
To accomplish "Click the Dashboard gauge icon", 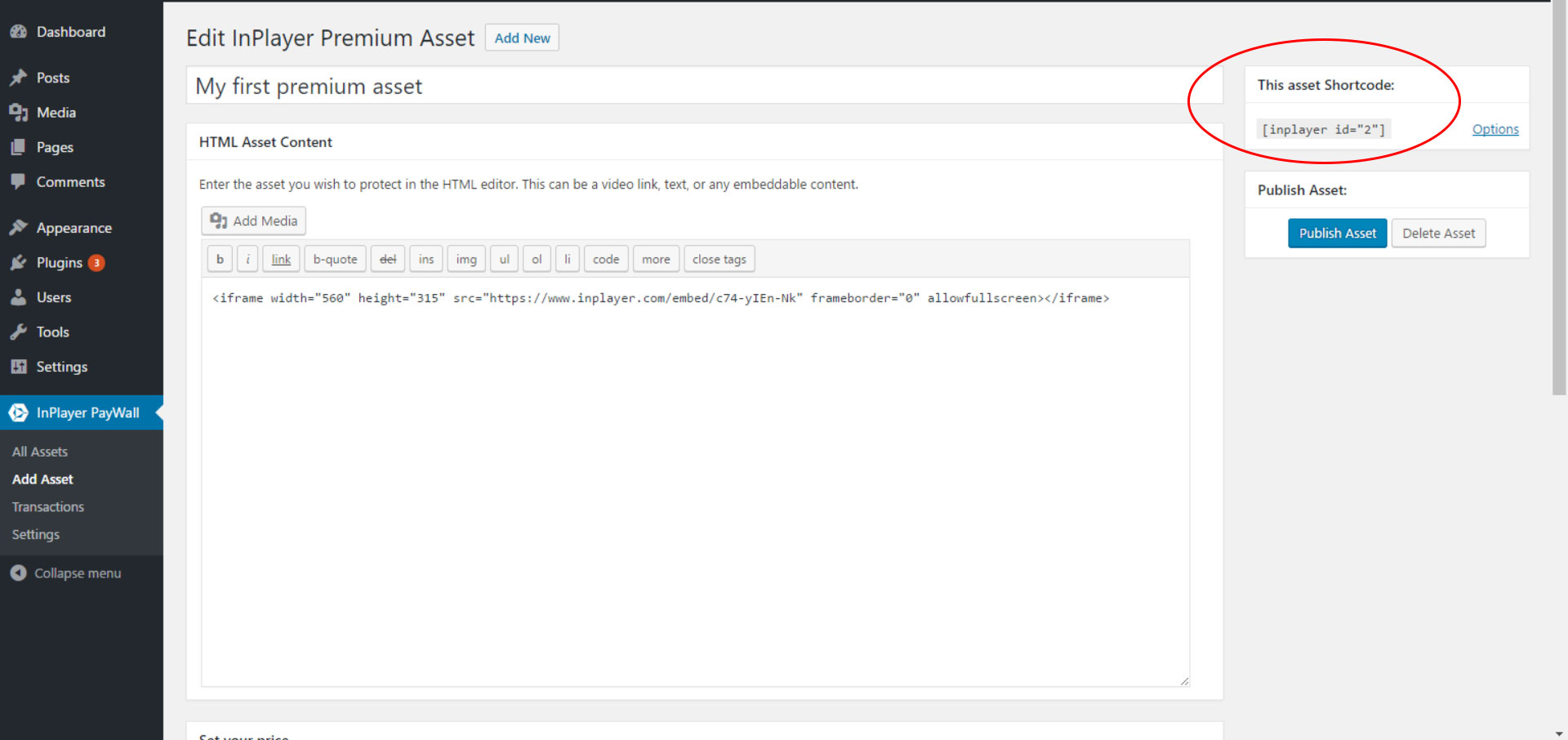I will (18, 32).
